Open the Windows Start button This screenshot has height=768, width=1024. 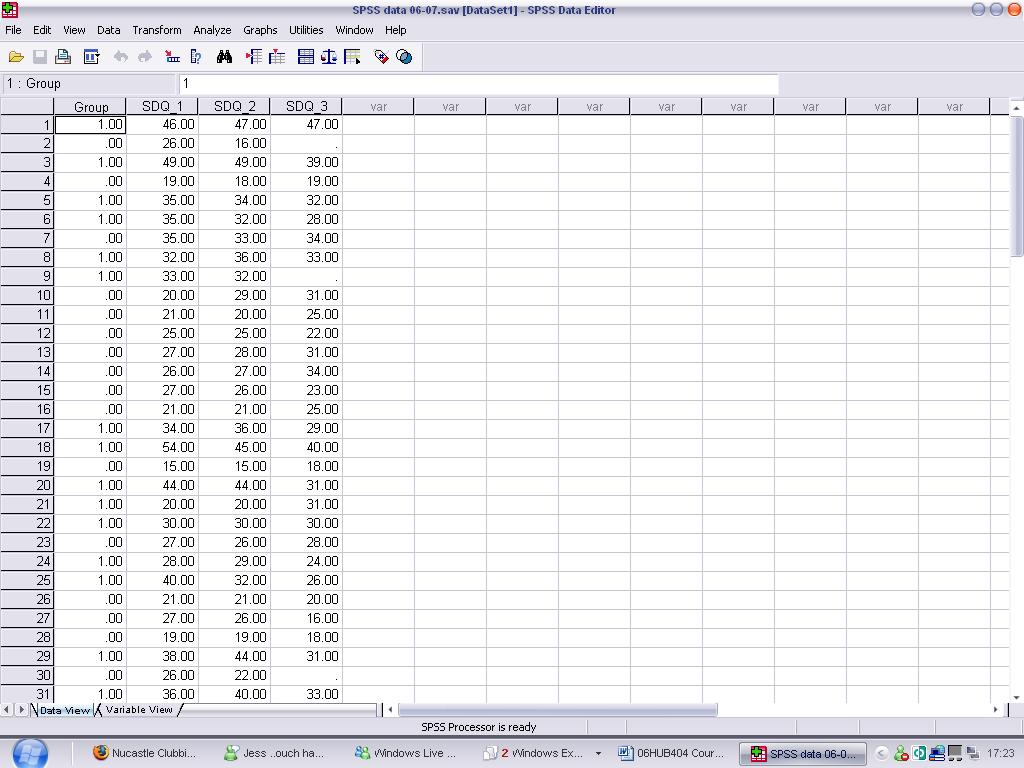[30, 752]
